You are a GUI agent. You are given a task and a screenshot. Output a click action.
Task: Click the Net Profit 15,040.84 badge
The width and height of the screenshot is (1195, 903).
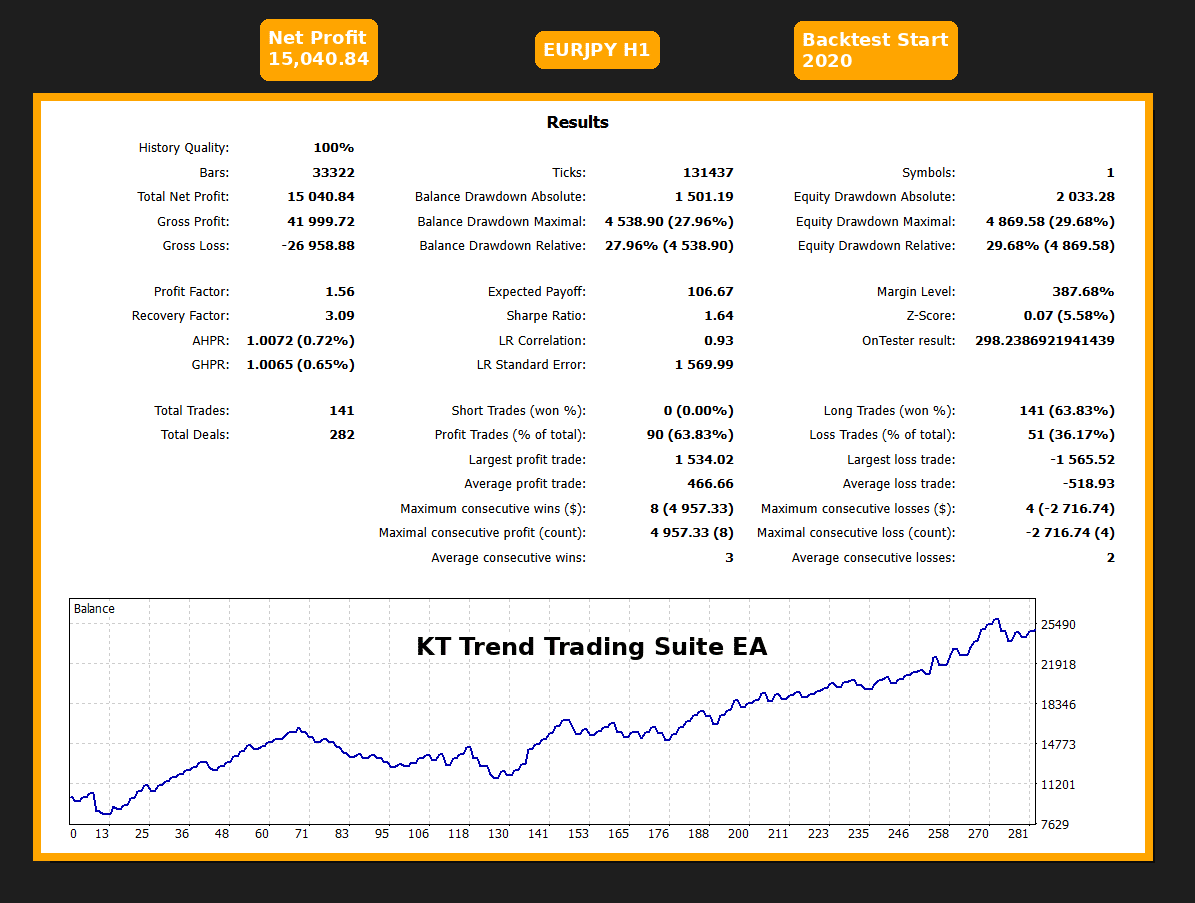319,50
